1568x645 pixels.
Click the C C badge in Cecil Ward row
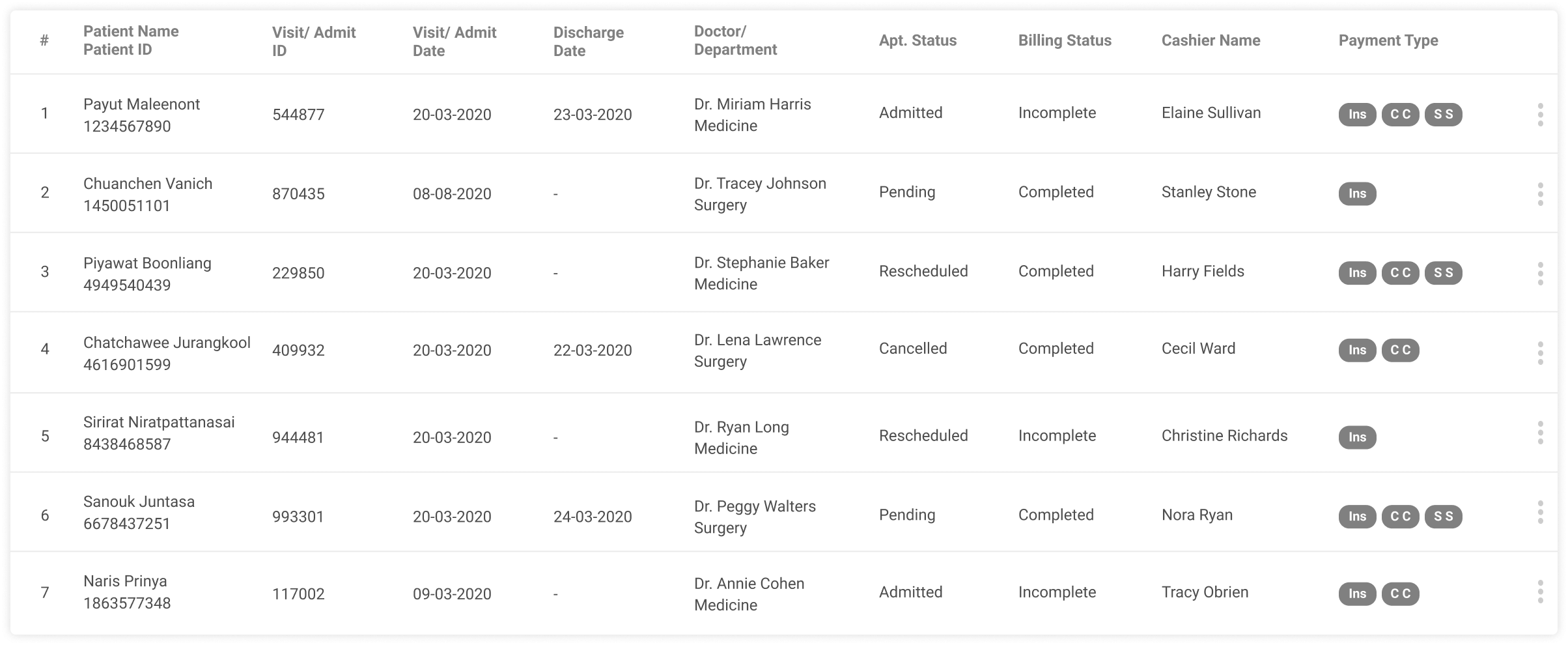tap(1400, 350)
